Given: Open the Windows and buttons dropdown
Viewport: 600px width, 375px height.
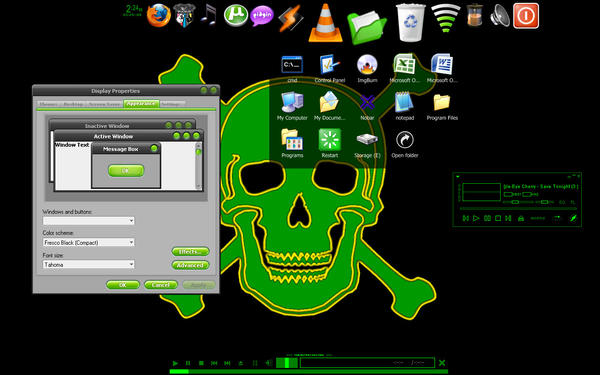Looking at the screenshot, I should click(88, 221).
